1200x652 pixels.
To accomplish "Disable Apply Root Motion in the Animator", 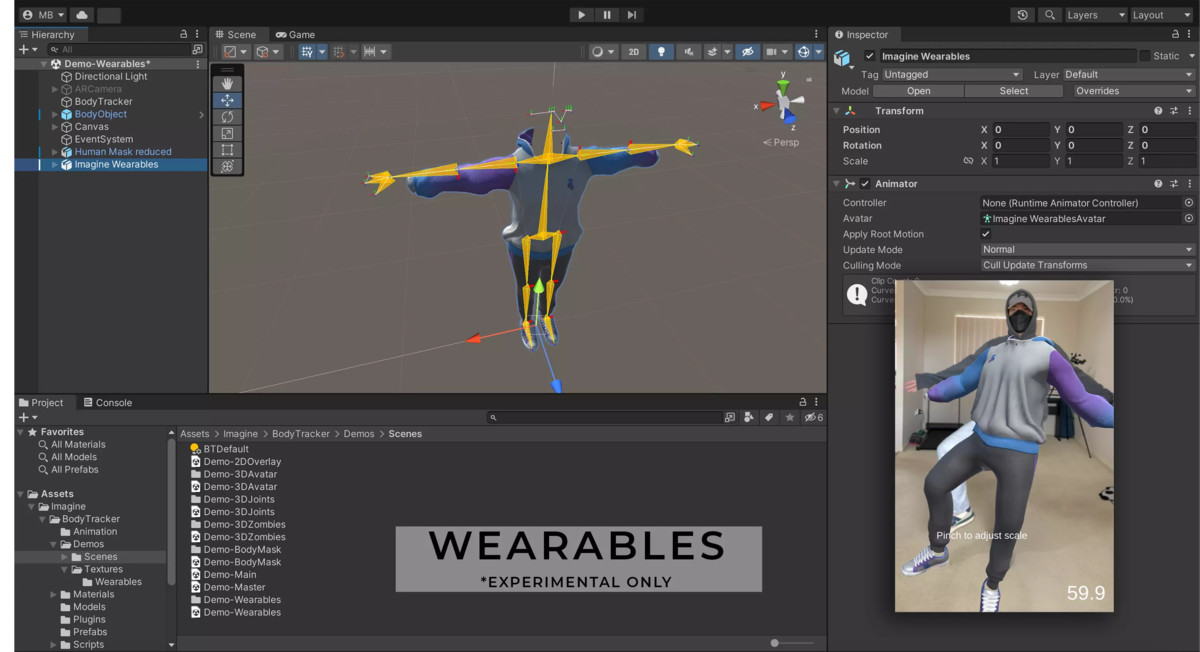I will point(985,234).
